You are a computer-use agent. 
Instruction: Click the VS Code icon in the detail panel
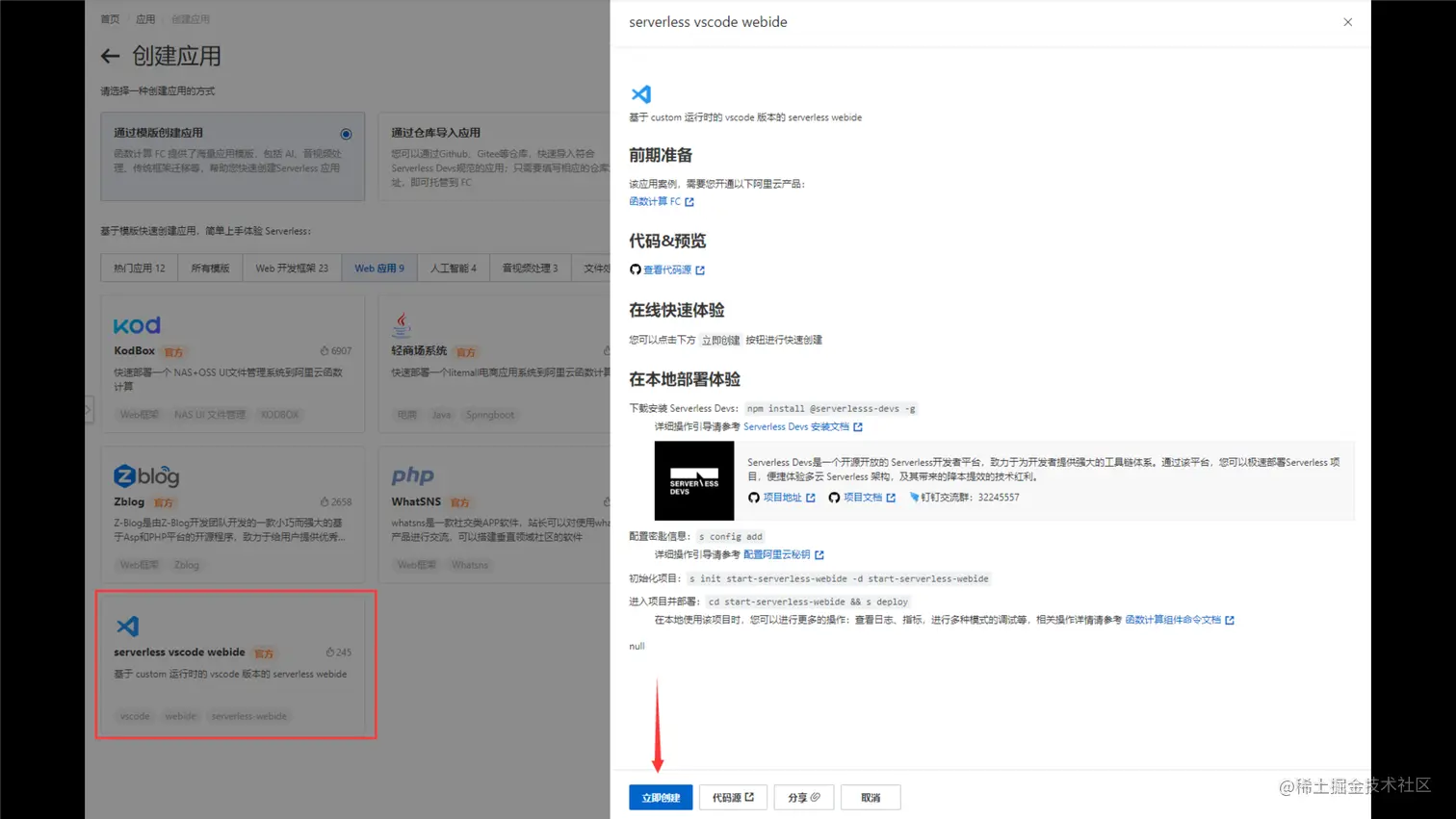point(638,93)
